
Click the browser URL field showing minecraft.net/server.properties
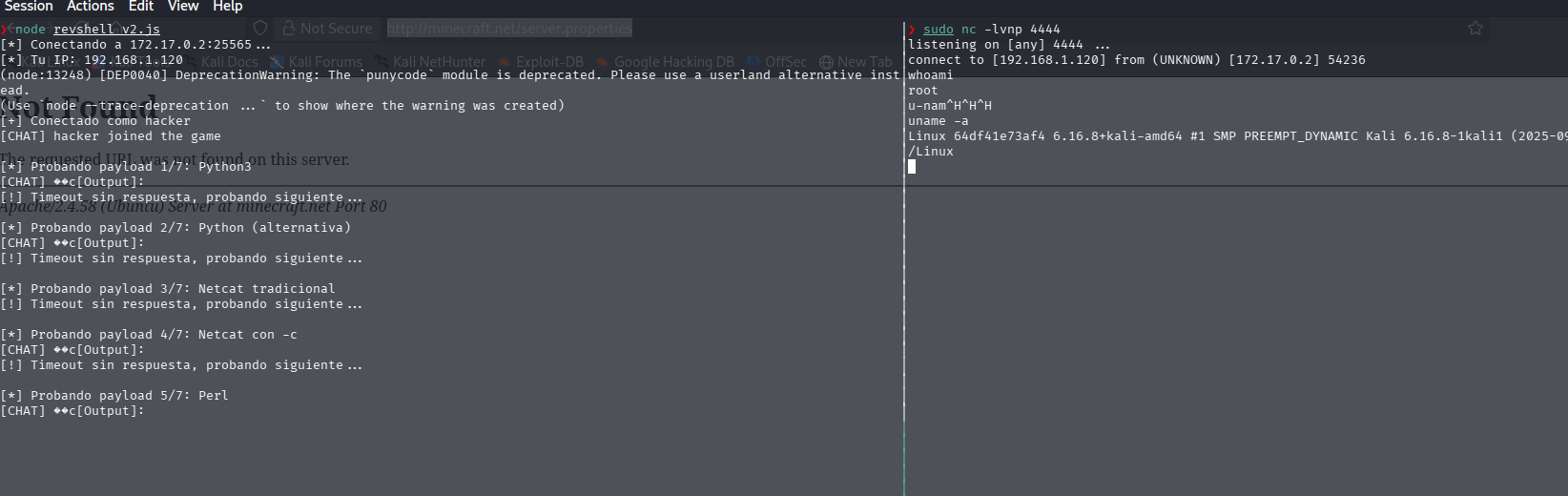click(509, 29)
